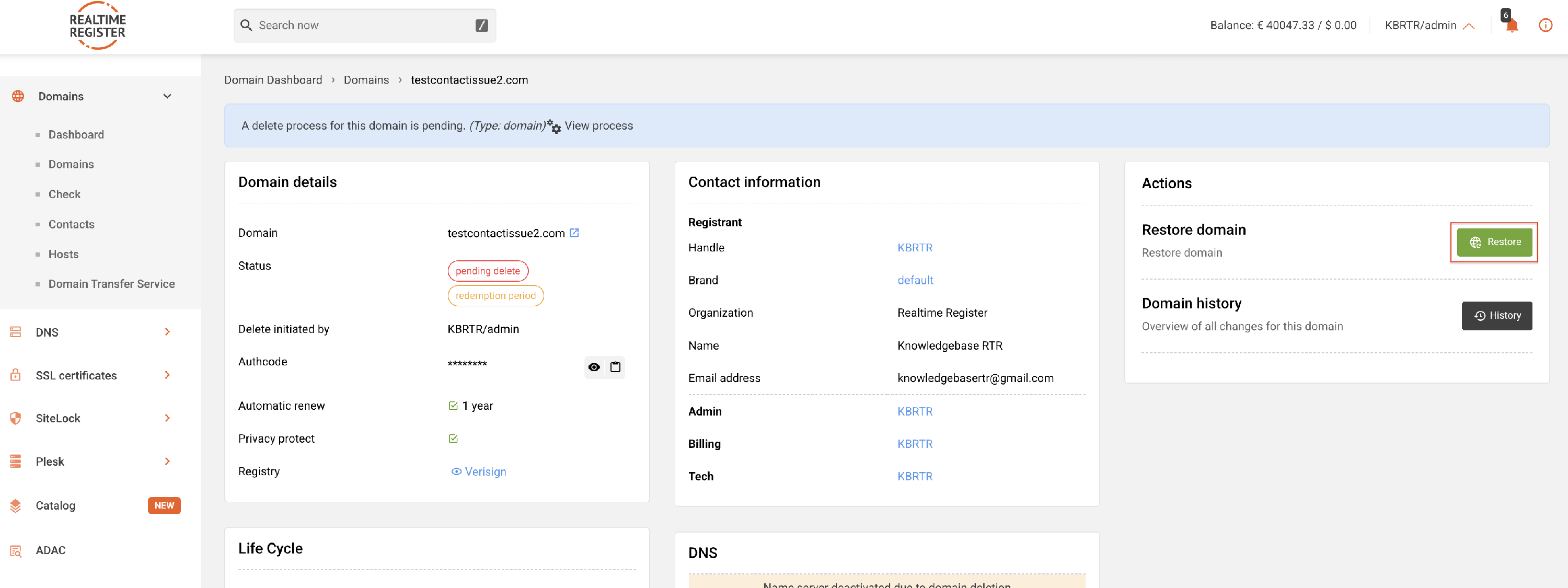Click the Catalog layers icon
This screenshot has height=588, width=1568.
click(16, 505)
